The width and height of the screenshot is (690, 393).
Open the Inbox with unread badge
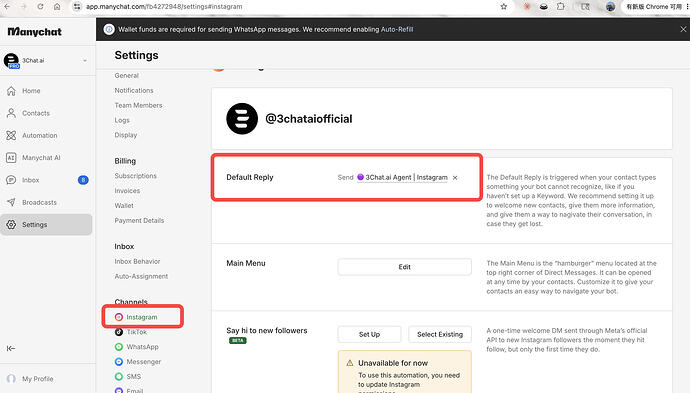[47, 180]
